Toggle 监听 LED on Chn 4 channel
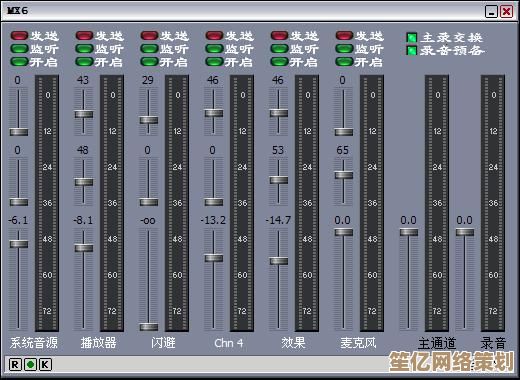 [x=214, y=49]
